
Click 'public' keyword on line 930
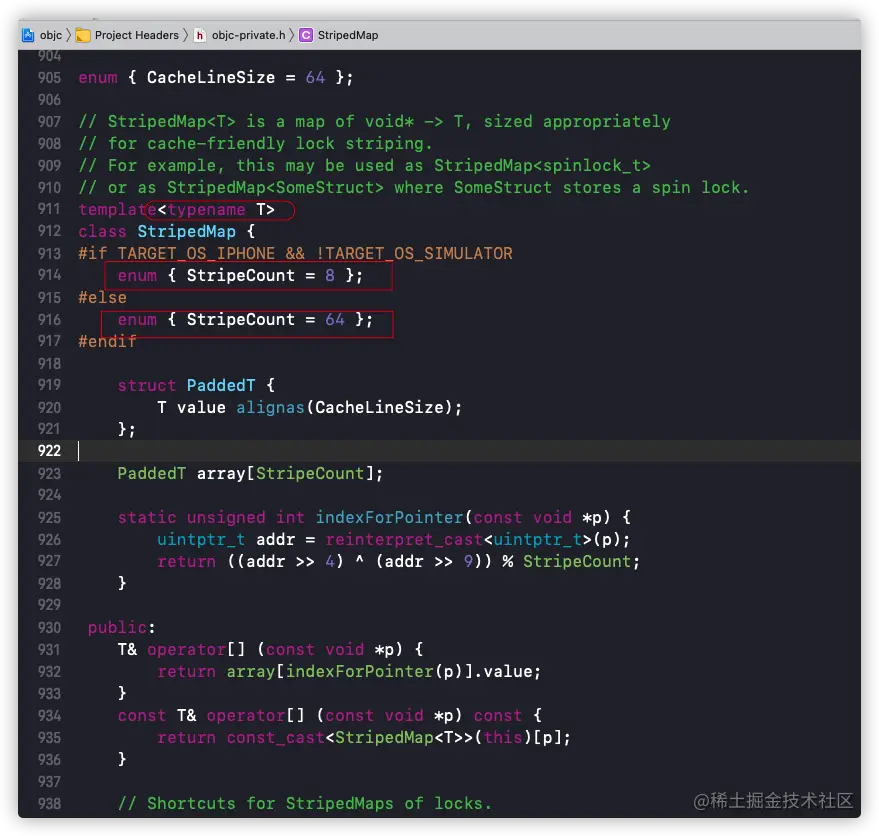(117, 627)
